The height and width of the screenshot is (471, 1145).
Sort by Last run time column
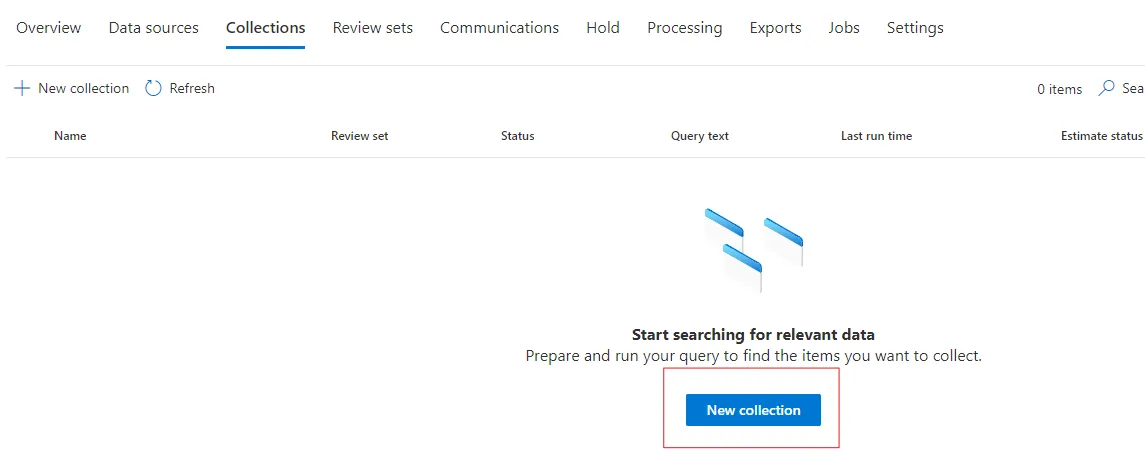point(876,136)
